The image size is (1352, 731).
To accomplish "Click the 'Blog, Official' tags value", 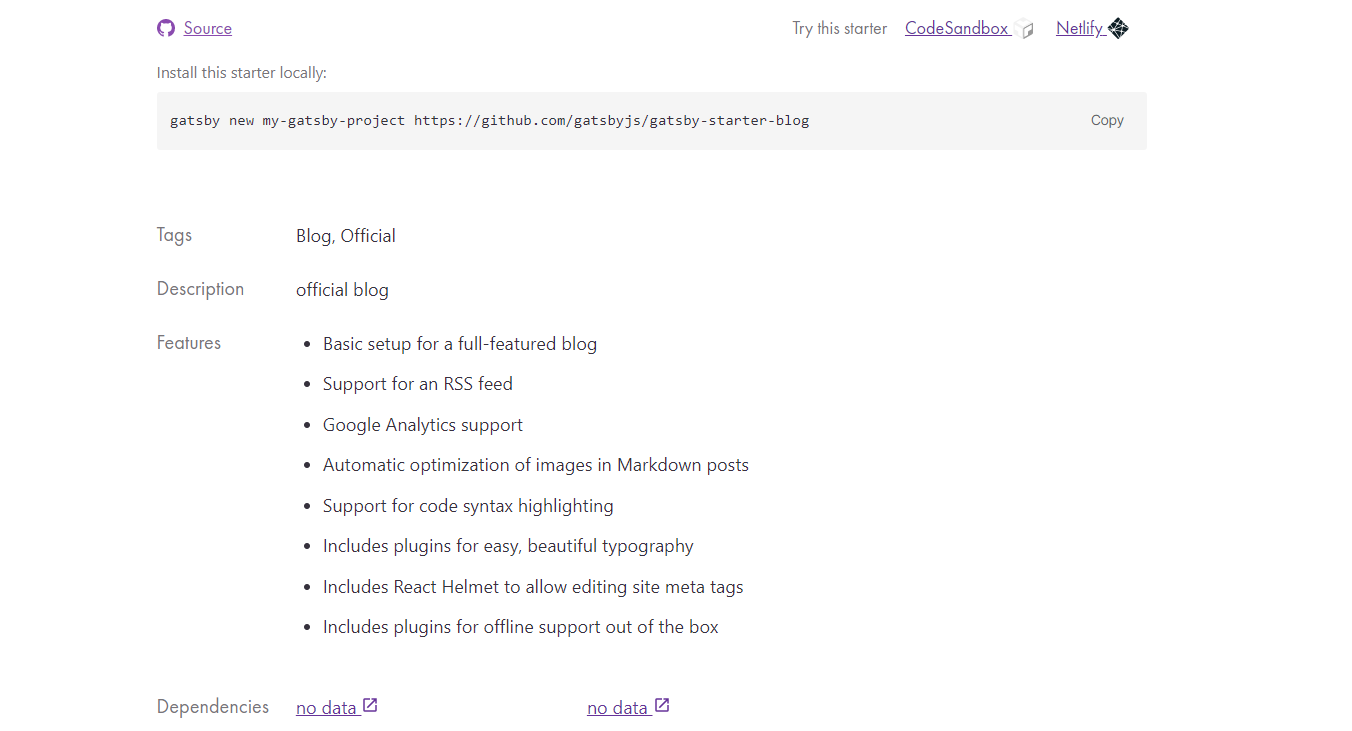I will click(346, 236).
